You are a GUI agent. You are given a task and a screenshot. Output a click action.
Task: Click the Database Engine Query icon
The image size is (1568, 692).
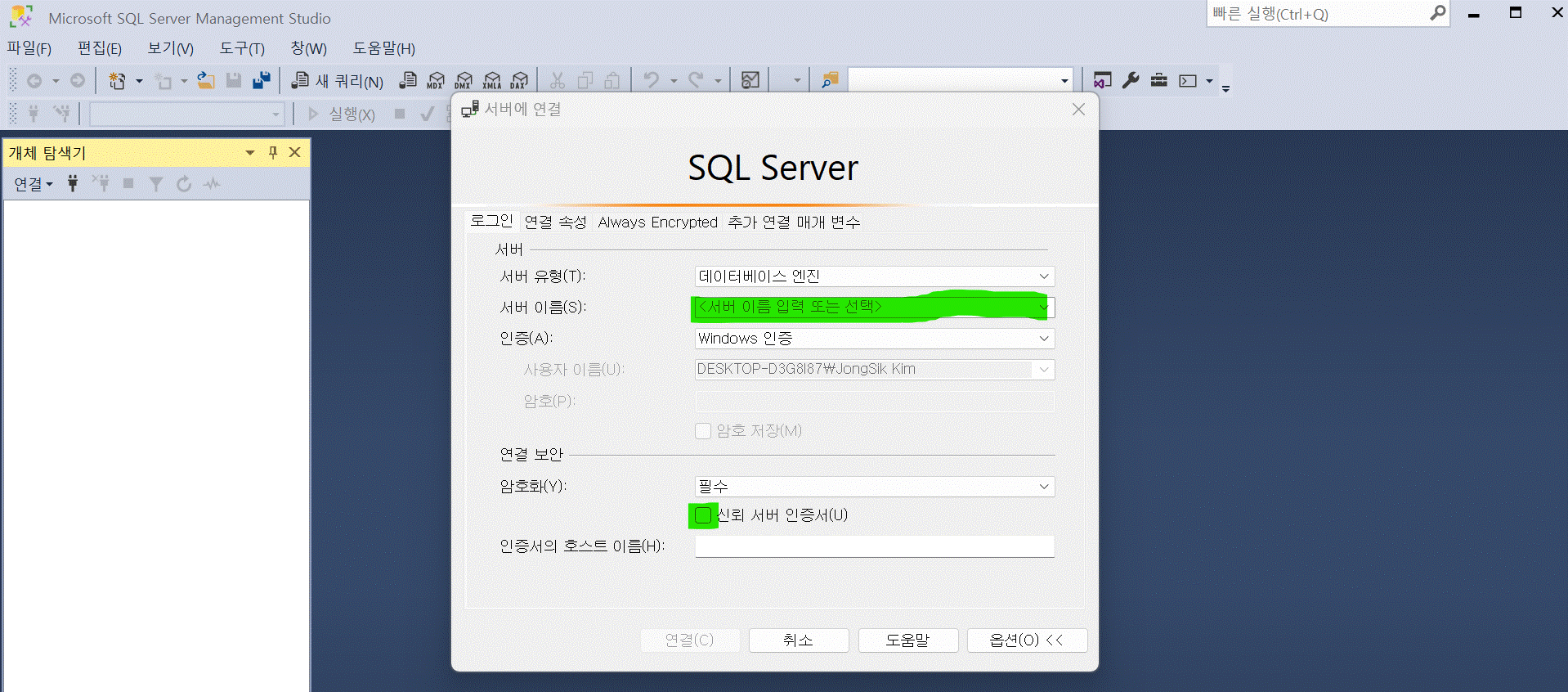(408, 80)
